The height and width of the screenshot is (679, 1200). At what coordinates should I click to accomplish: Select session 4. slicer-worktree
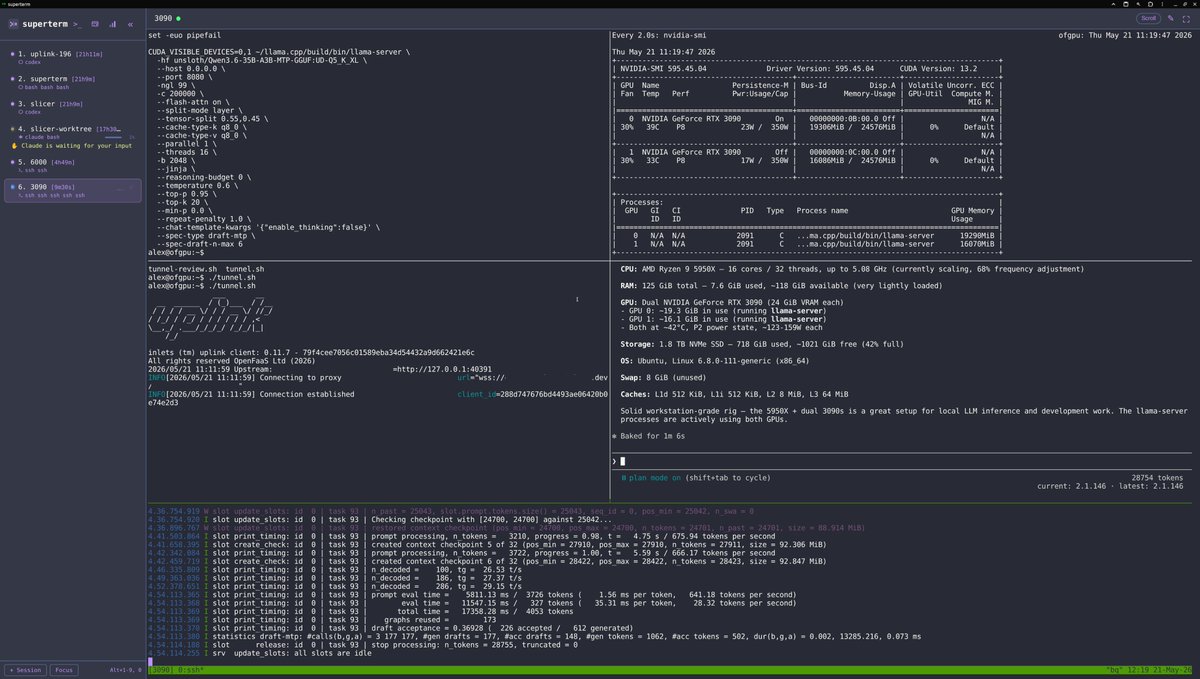click(72, 137)
